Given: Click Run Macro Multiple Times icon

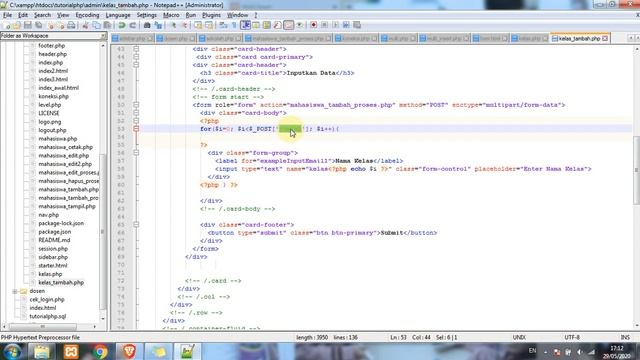Looking at the screenshot, I should click(346, 25).
